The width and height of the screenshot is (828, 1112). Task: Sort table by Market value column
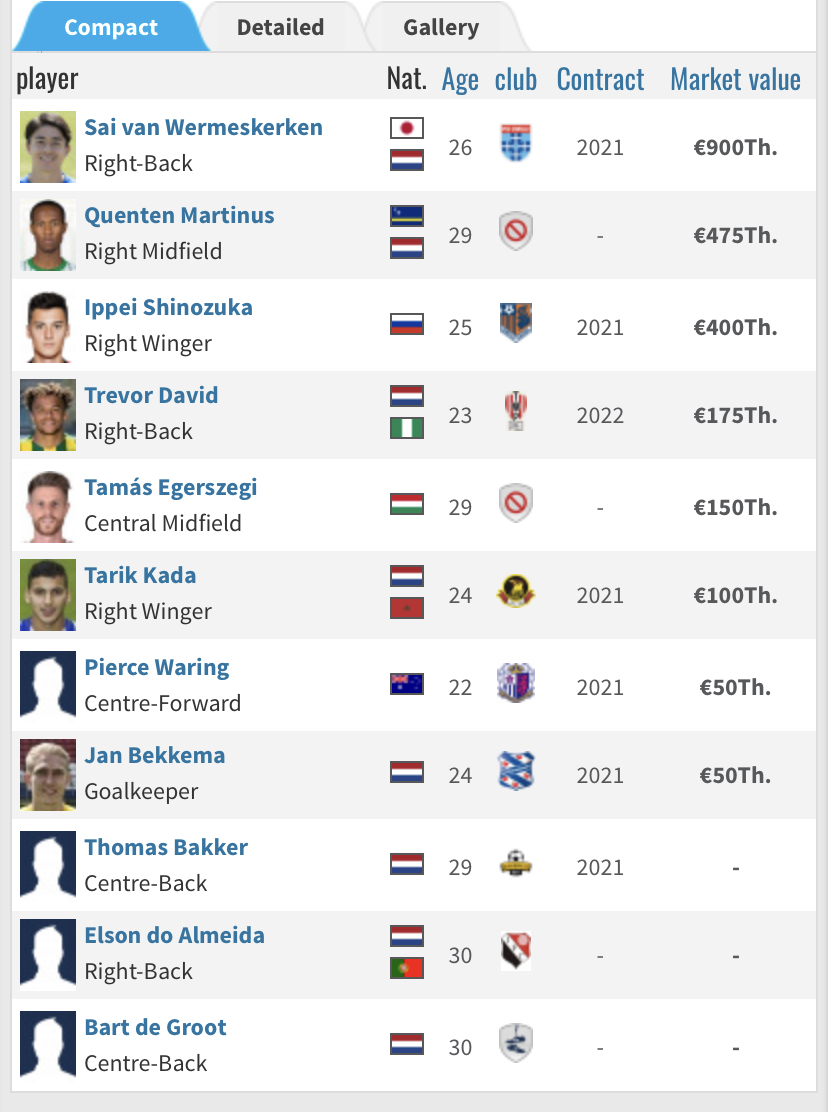[735, 80]
